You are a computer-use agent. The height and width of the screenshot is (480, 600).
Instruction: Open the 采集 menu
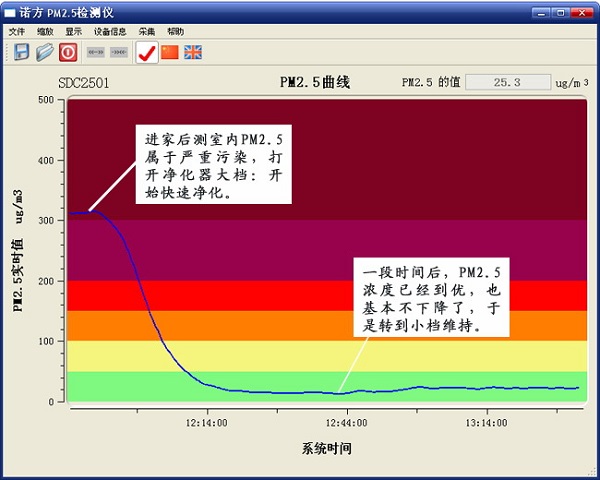coord(147,32)
